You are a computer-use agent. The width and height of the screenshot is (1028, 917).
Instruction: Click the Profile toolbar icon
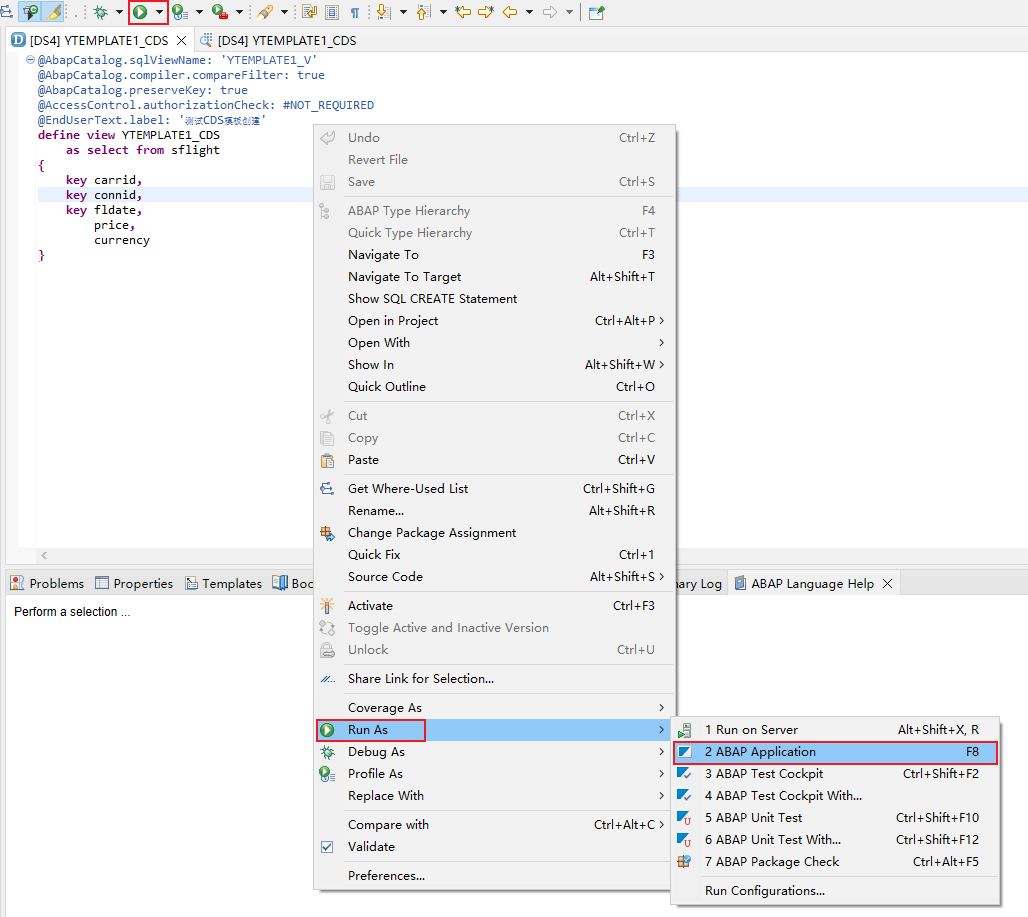point(181,12)
